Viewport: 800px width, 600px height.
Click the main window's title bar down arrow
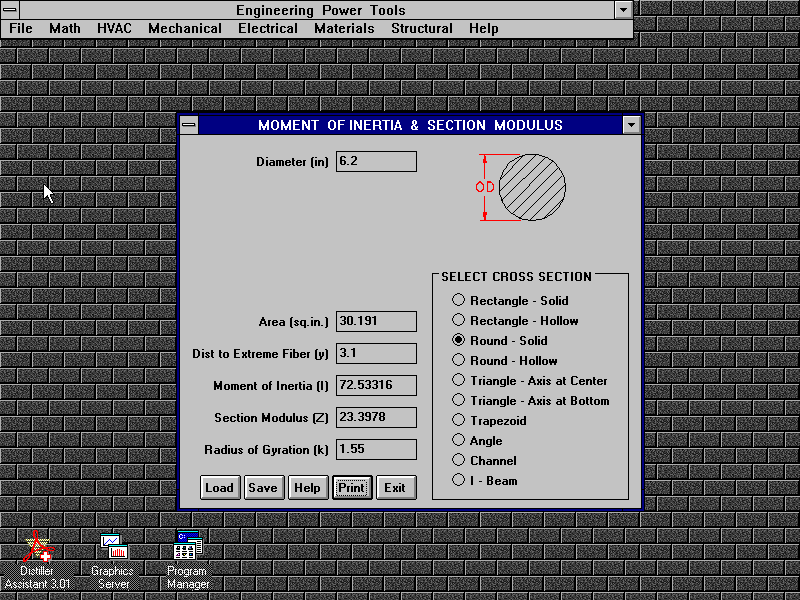623,10
